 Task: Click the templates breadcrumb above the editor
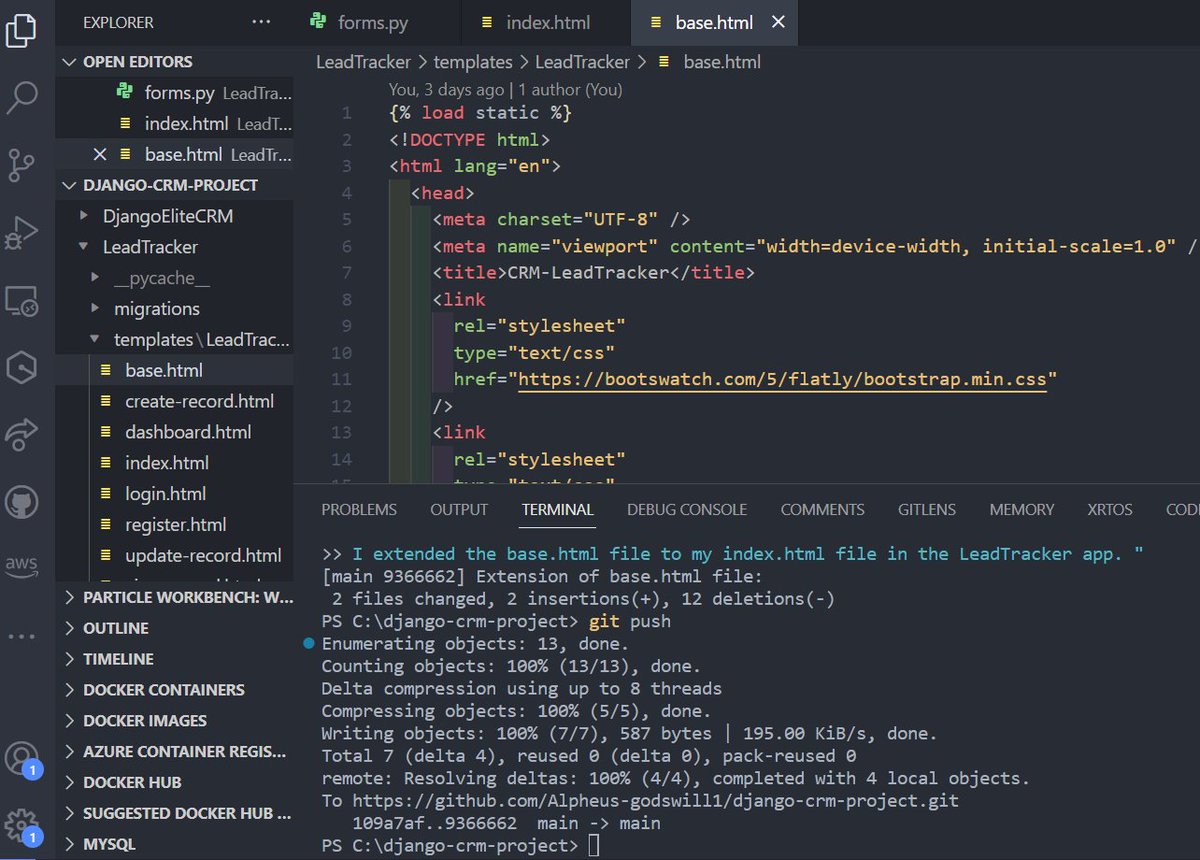[473, 61]
